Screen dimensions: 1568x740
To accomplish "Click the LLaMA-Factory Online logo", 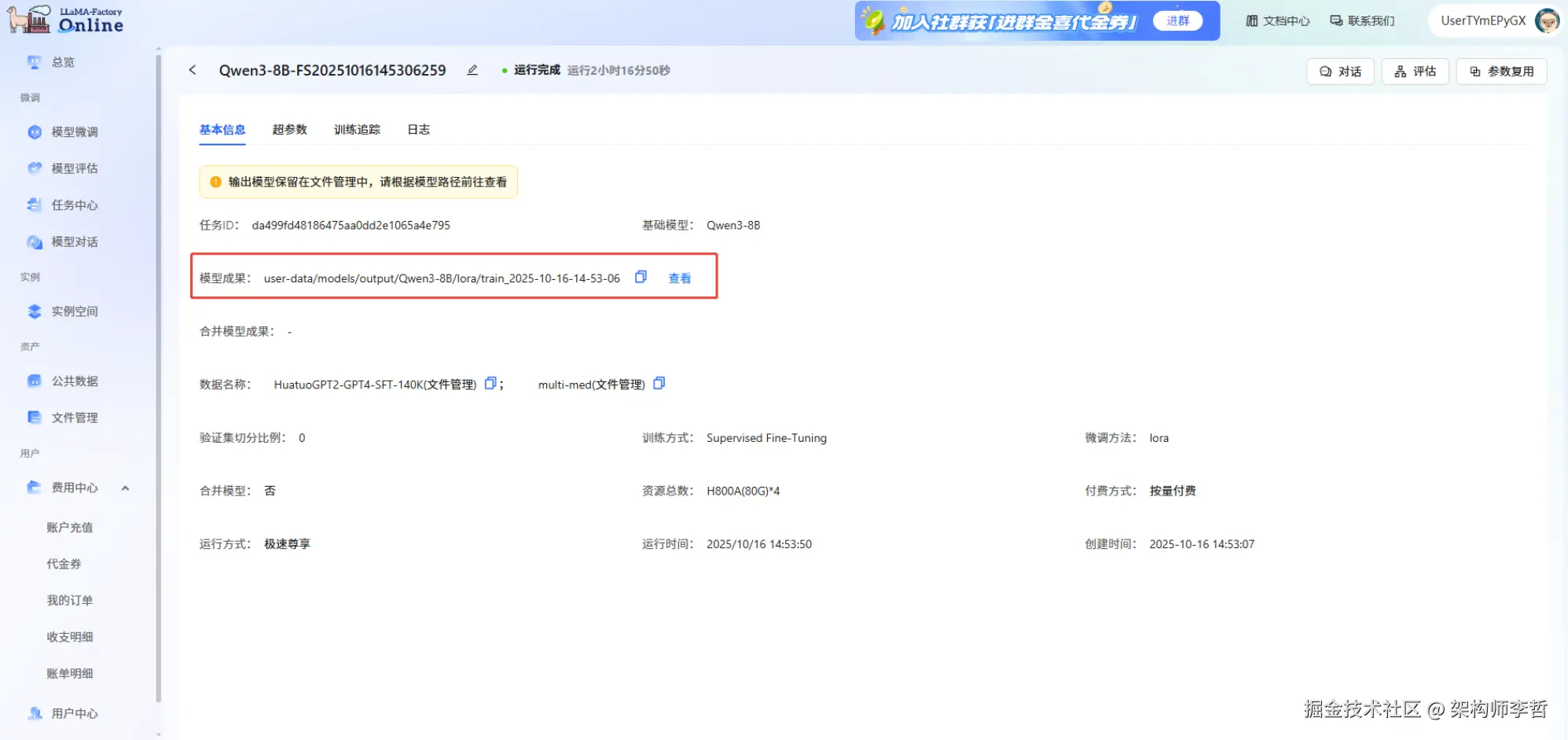I will [65, 19].
